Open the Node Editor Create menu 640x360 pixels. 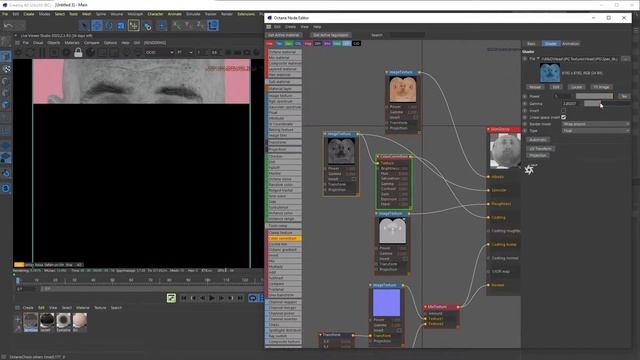click(x=290, y=27)
